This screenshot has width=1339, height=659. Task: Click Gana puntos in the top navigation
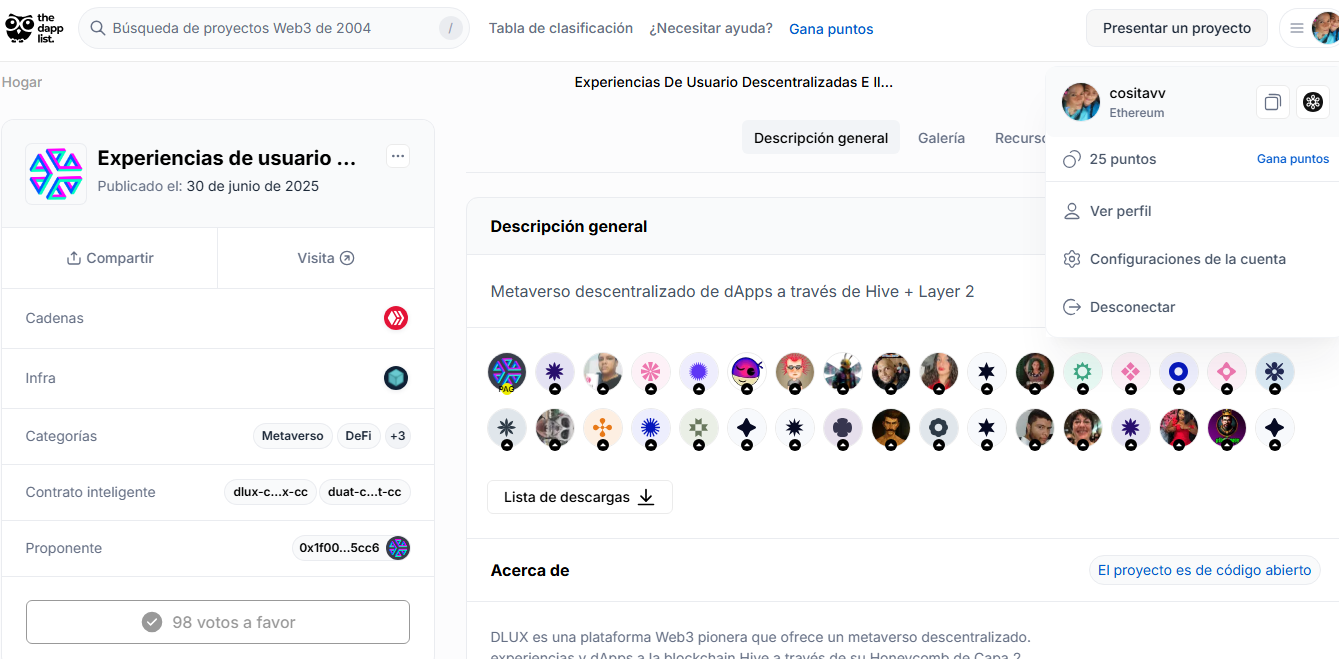point(831,29)
